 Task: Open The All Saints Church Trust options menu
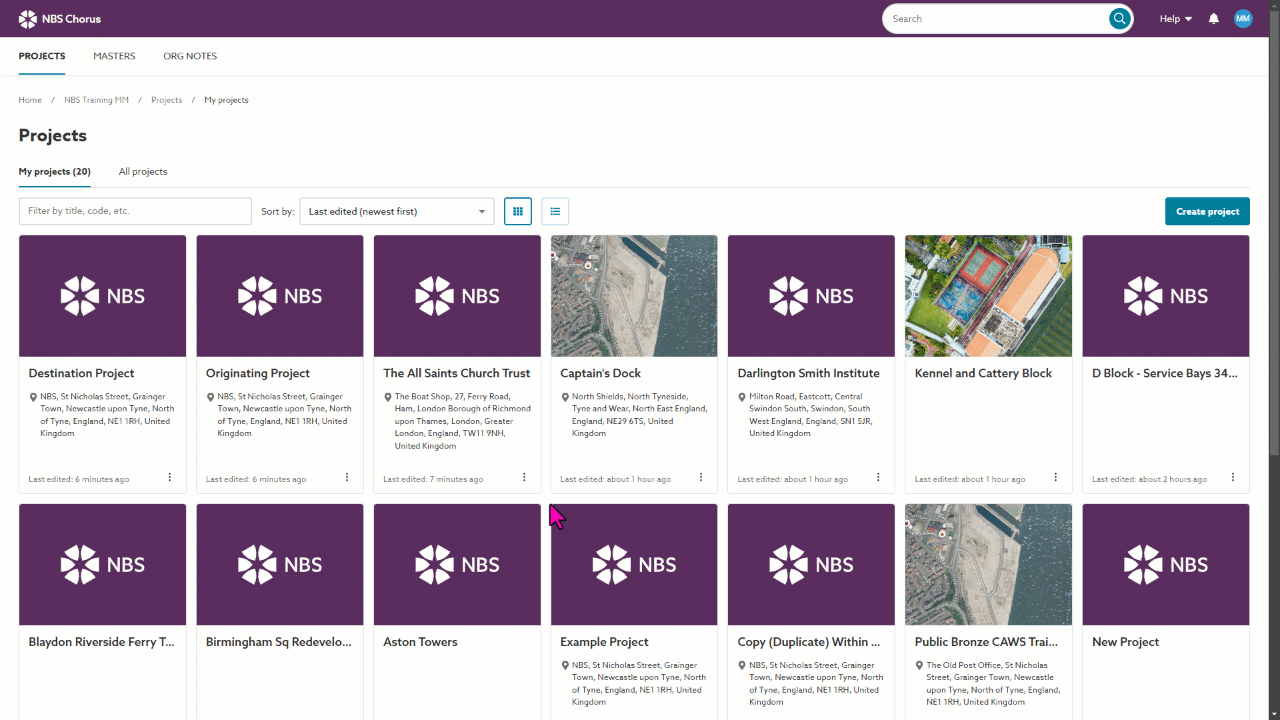tap(524, 478)
